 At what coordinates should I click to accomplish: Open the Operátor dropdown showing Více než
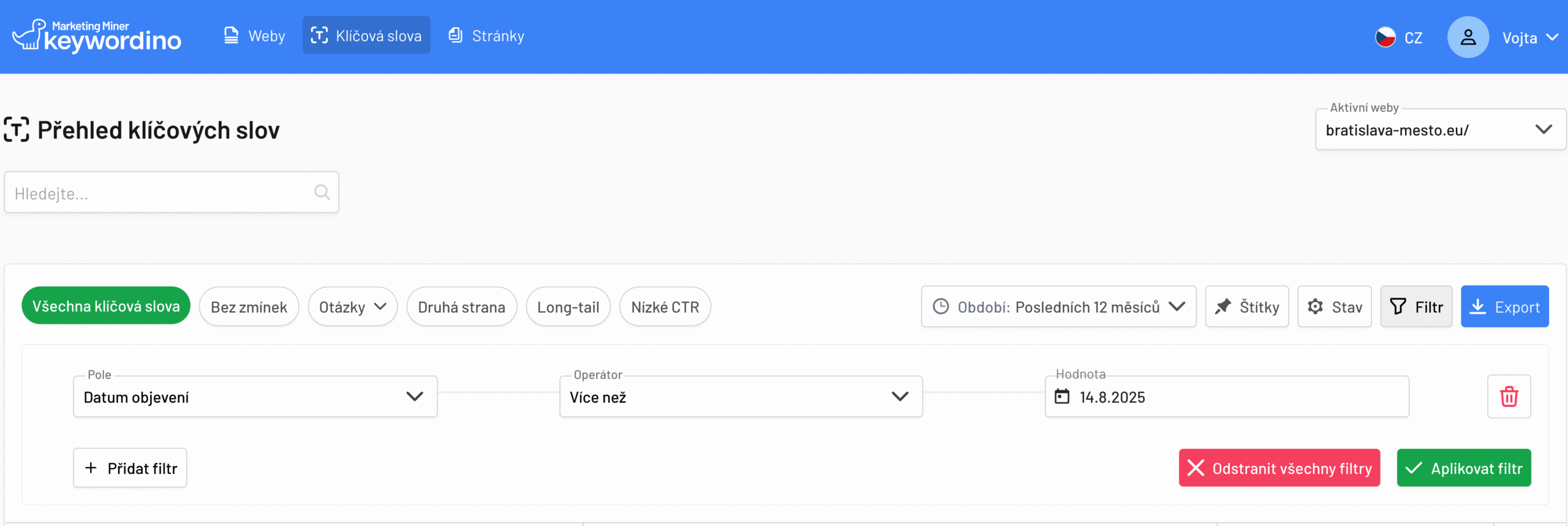[741, 397]
